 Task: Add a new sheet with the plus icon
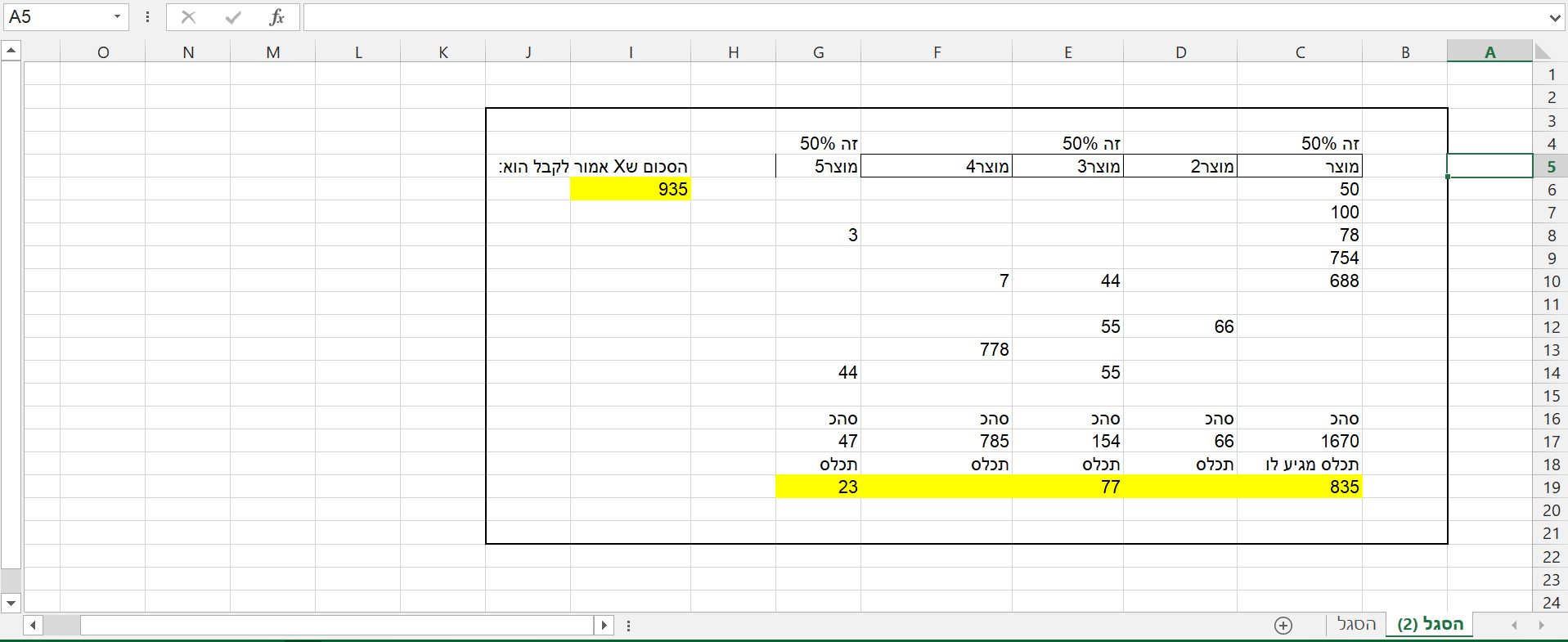pyautogui.click(x=1283, y=626)
